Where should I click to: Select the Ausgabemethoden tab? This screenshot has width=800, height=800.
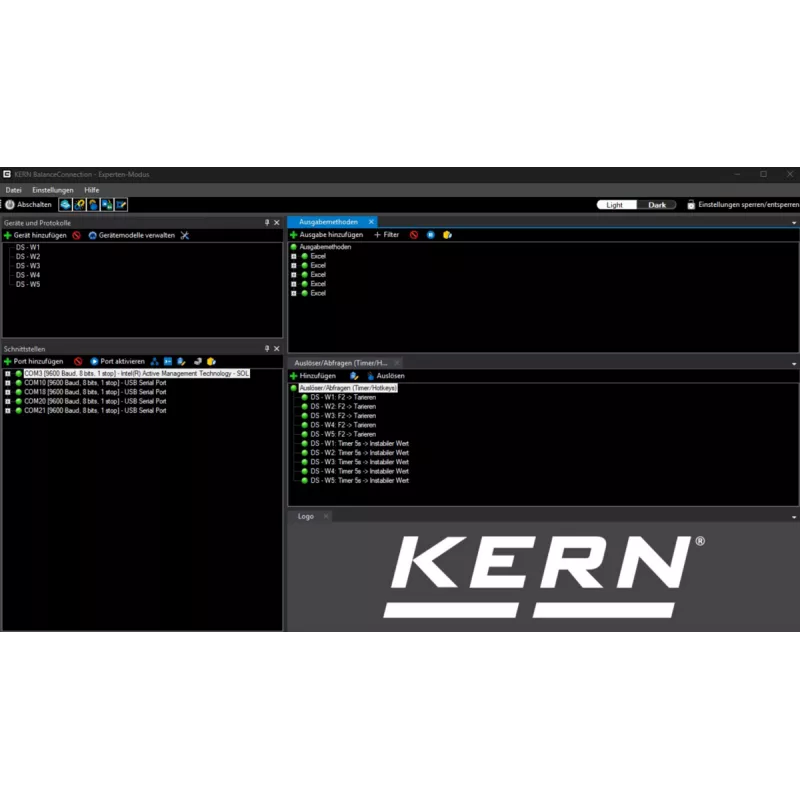[327, 222]
